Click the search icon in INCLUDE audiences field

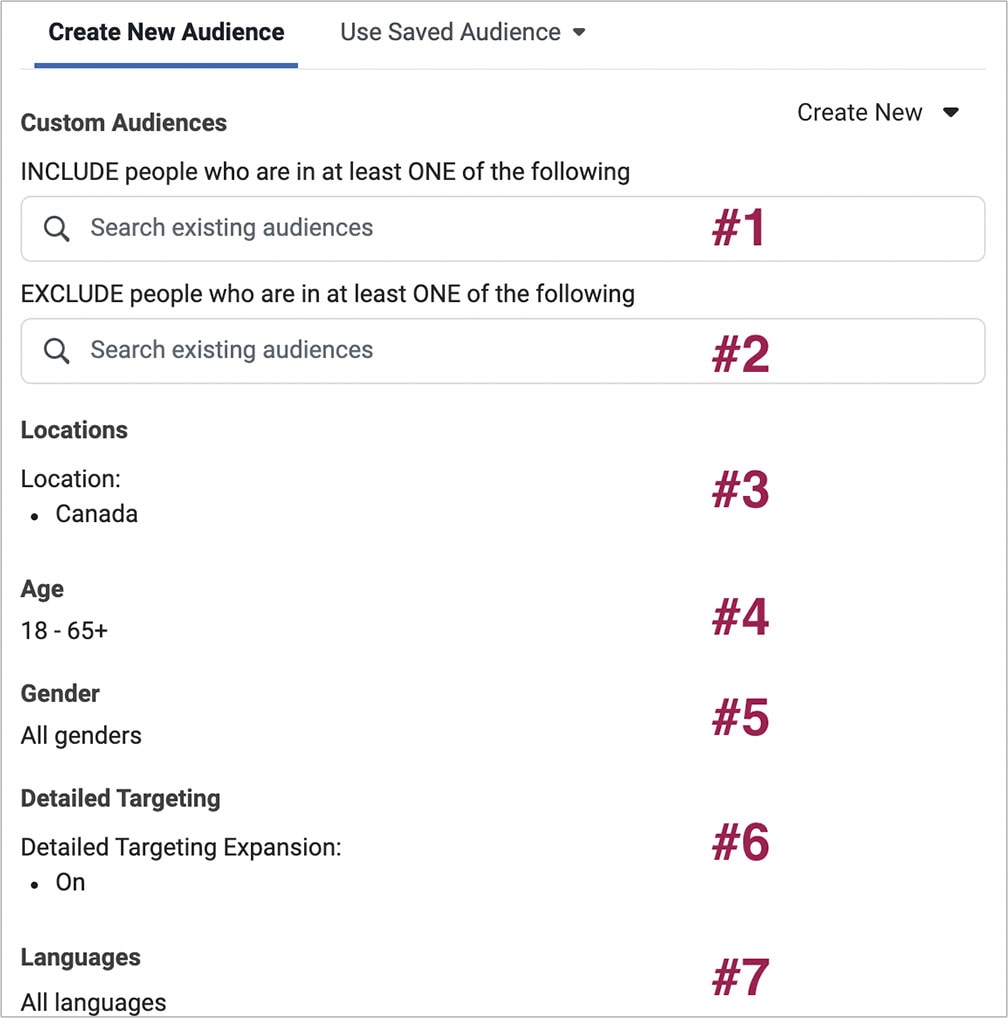[57, 229]
